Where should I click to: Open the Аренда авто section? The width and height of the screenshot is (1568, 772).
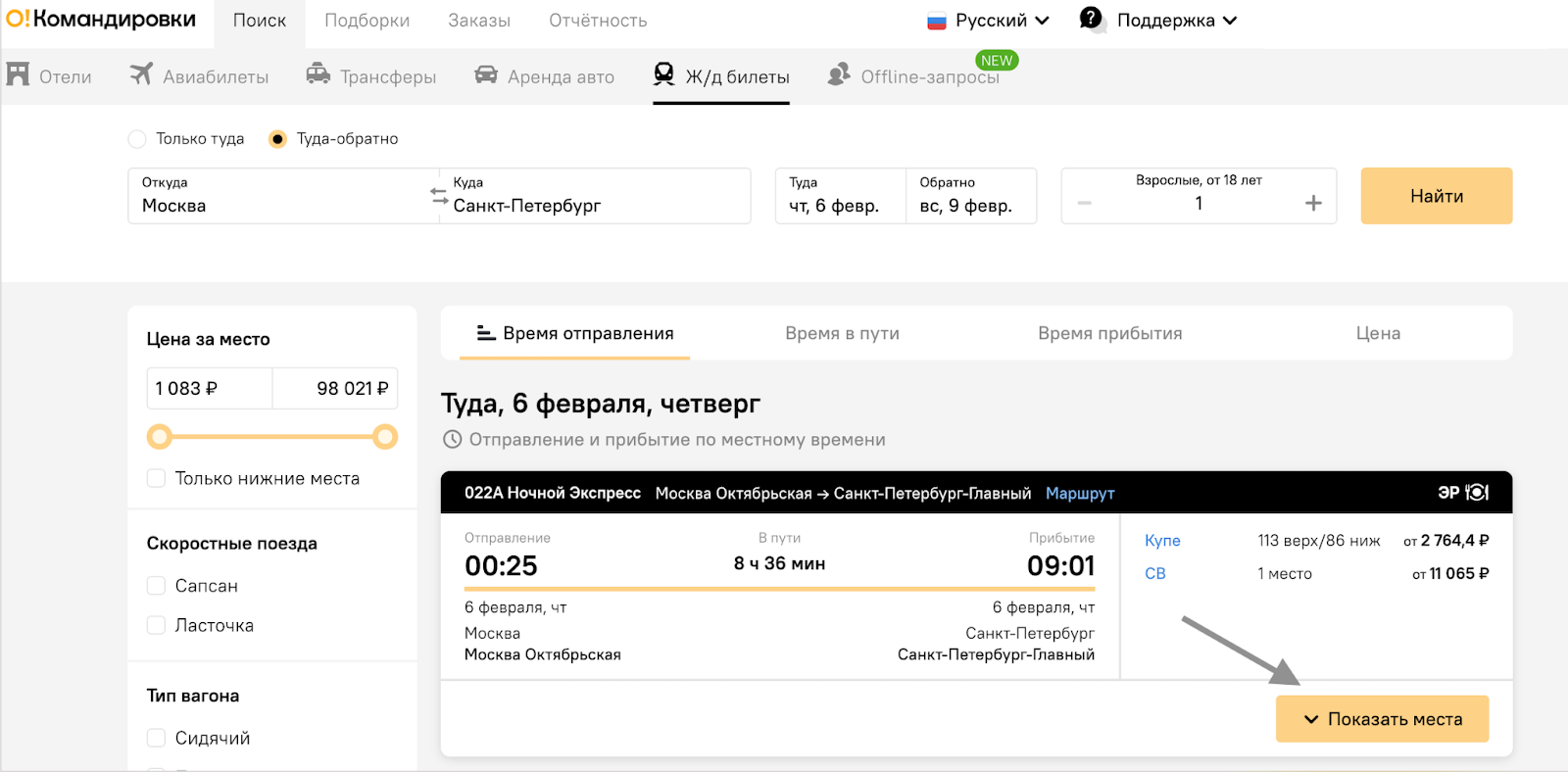544,75
